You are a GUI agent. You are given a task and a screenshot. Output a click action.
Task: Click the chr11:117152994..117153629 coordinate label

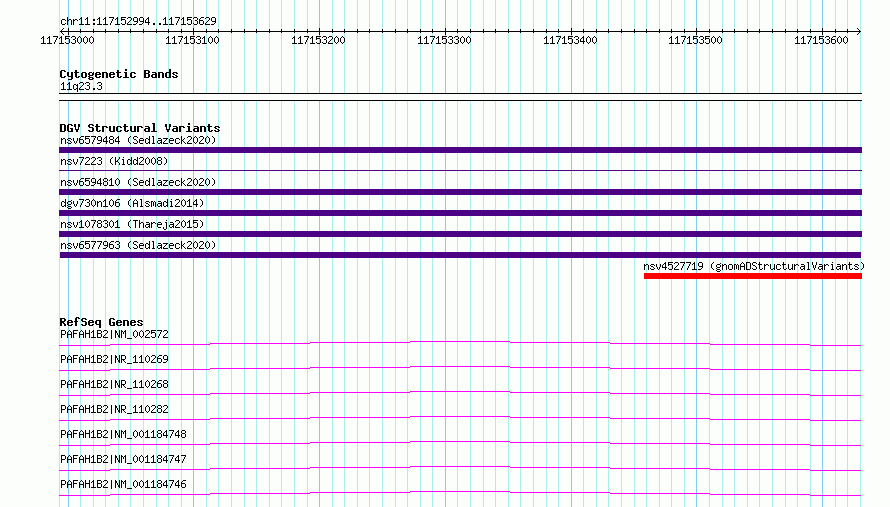click(x=138, y=21)
